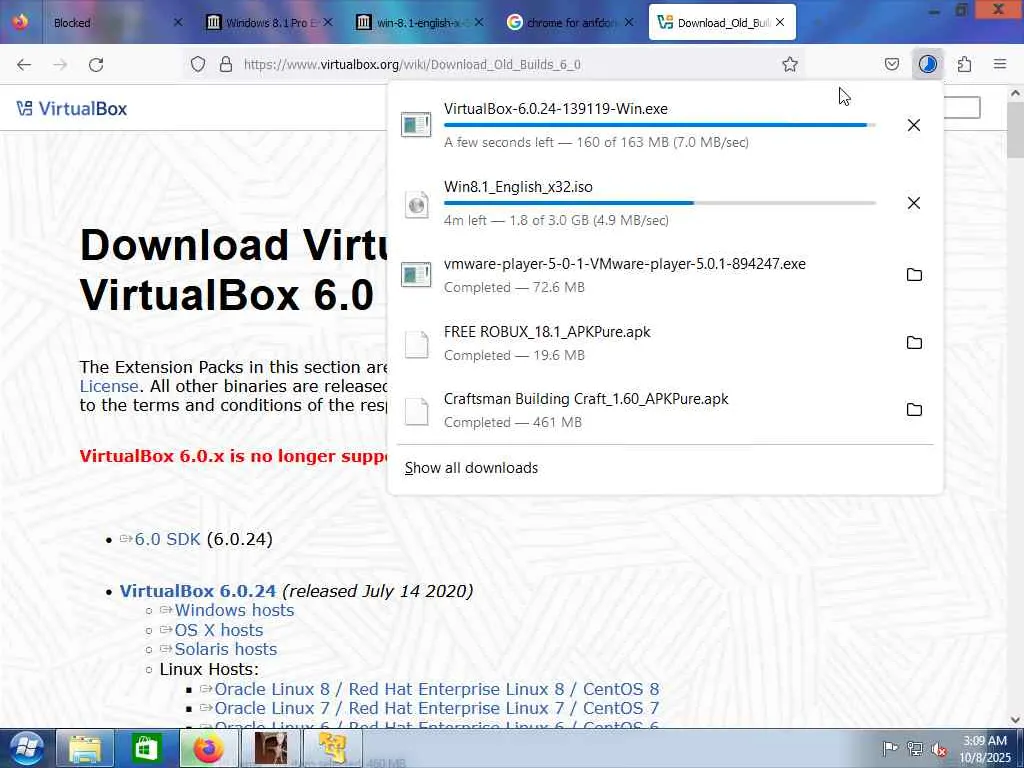Click the FREE ROBUX blank file icon
This screenshot has width=1024, height=768.
pyautogui.click(x=417, y=344)
